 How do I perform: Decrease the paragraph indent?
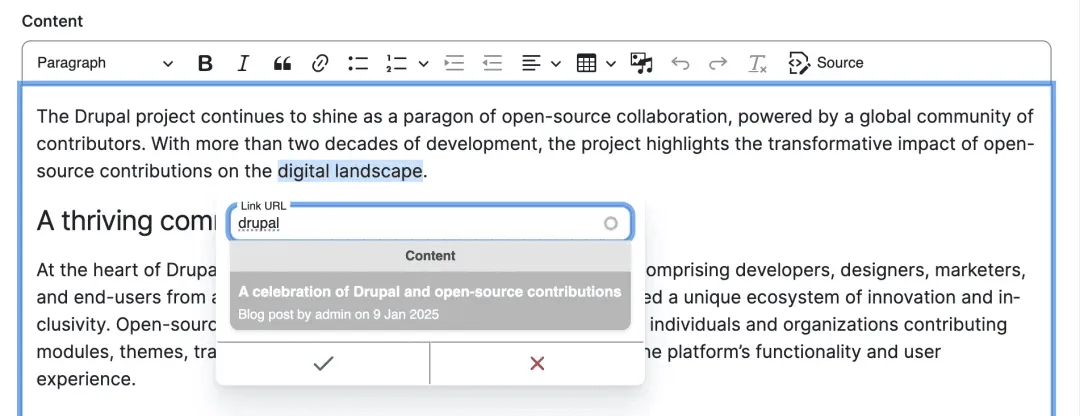tap(492, 63)
